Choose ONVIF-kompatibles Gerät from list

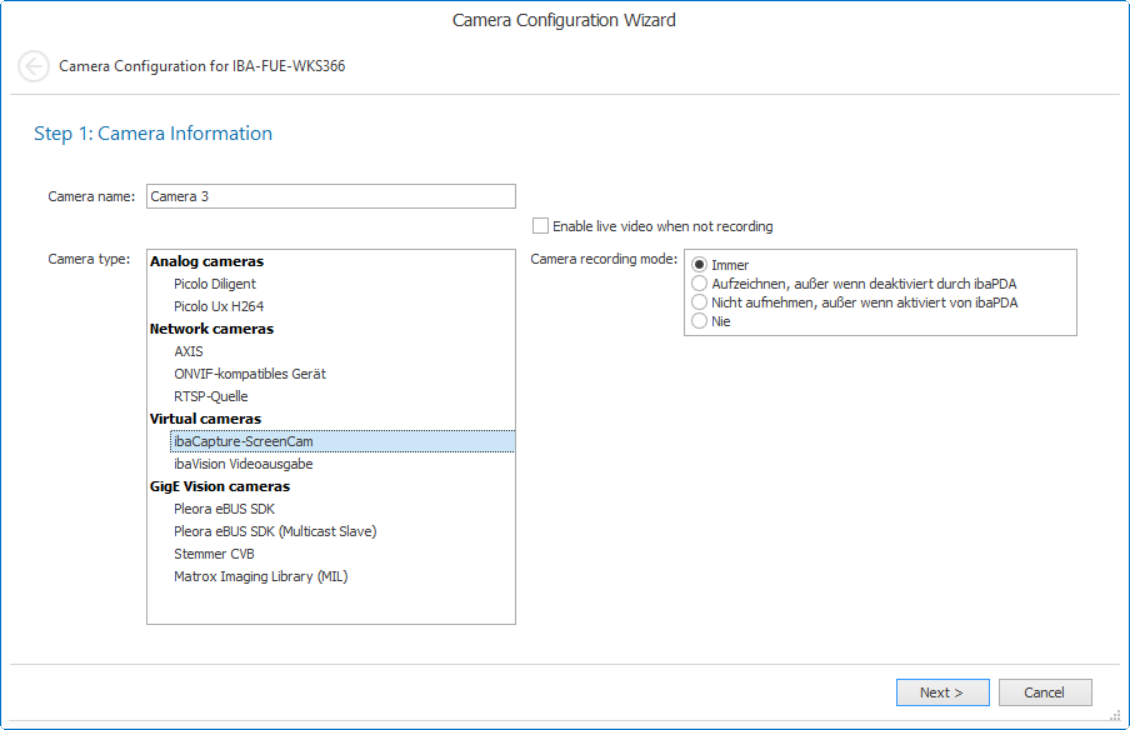tap(250, 374)
